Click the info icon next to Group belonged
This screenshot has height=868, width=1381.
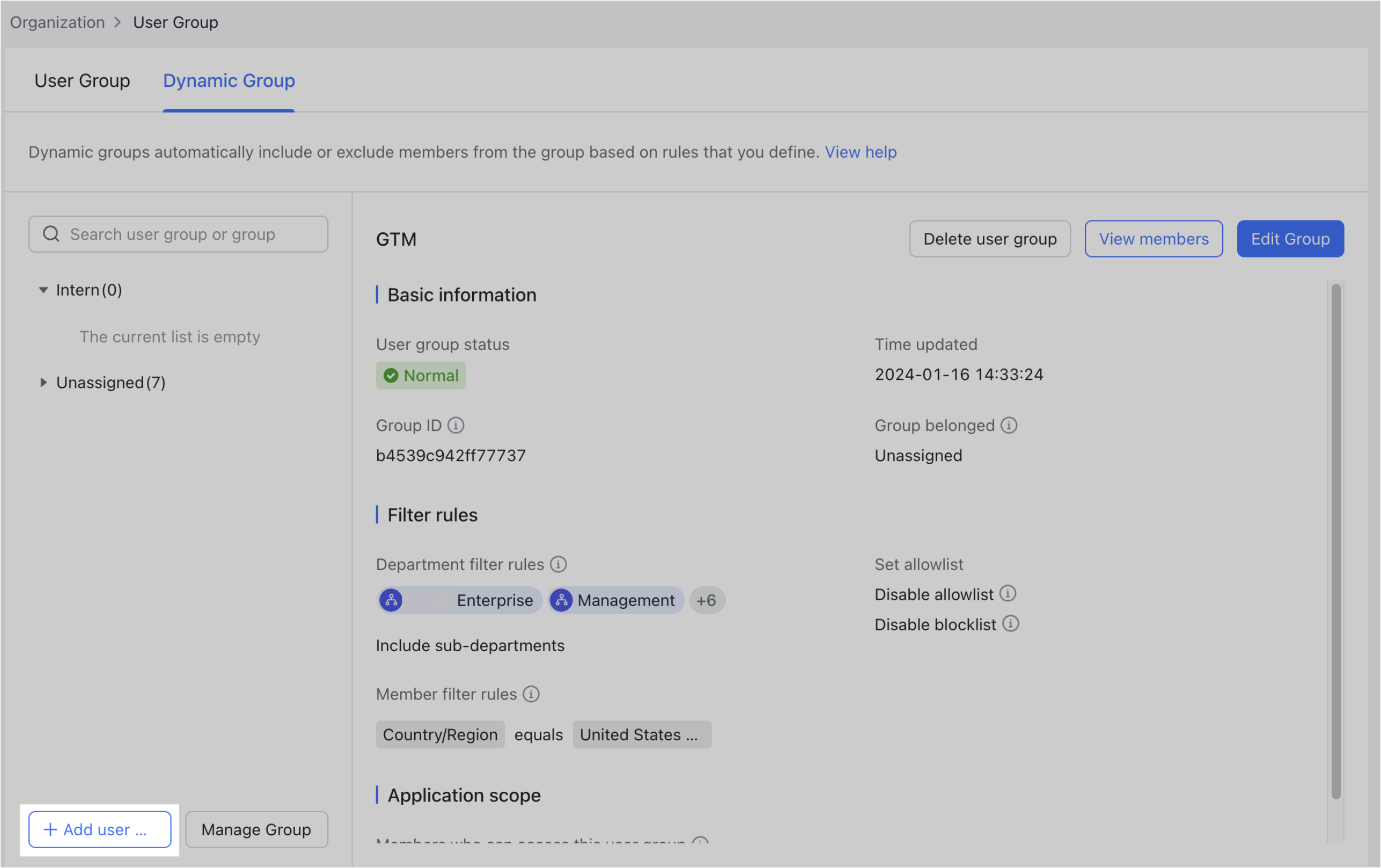click(x=1008, y=425)
